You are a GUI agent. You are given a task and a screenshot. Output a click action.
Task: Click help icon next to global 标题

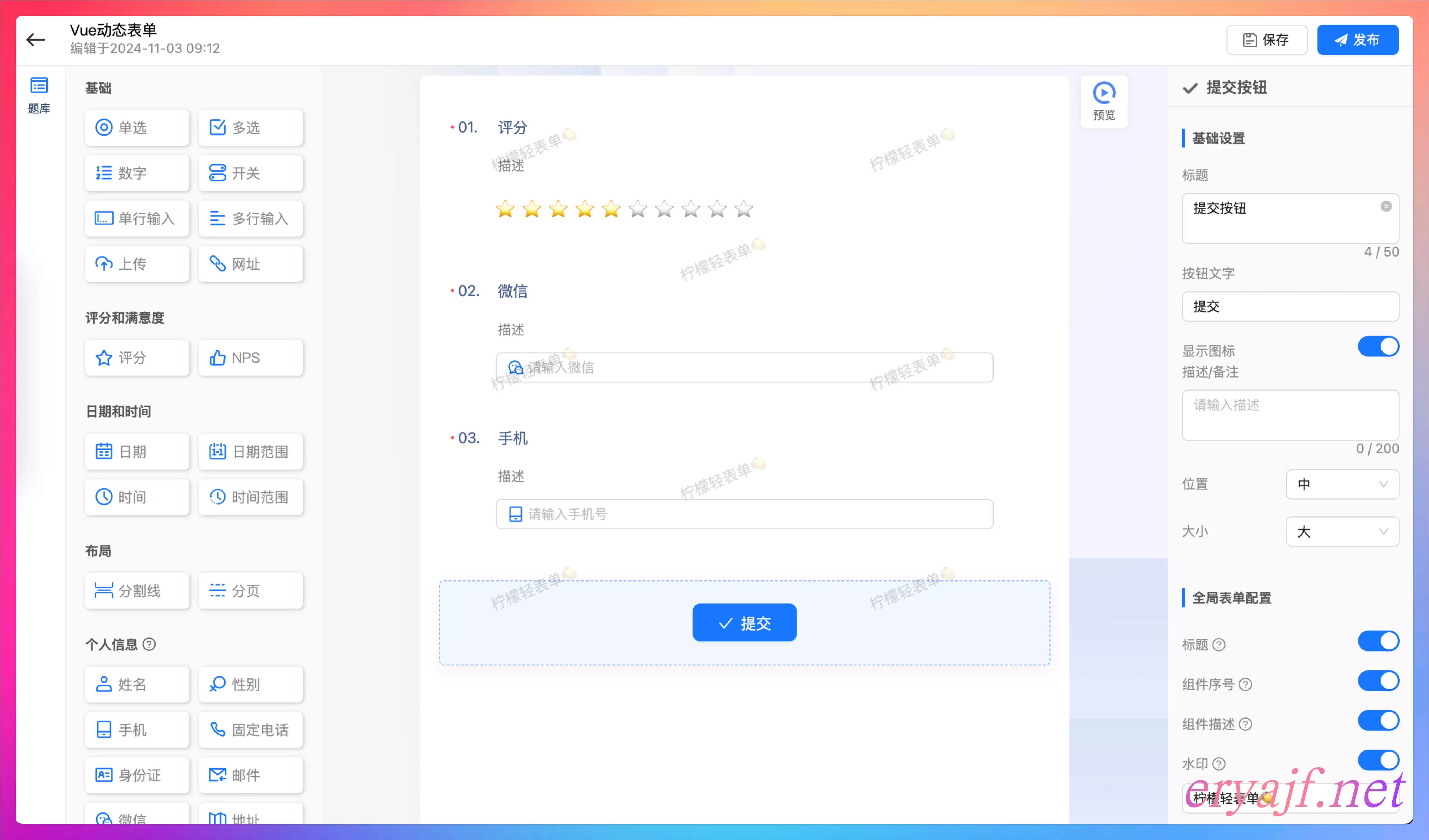tap(1219, 645)
